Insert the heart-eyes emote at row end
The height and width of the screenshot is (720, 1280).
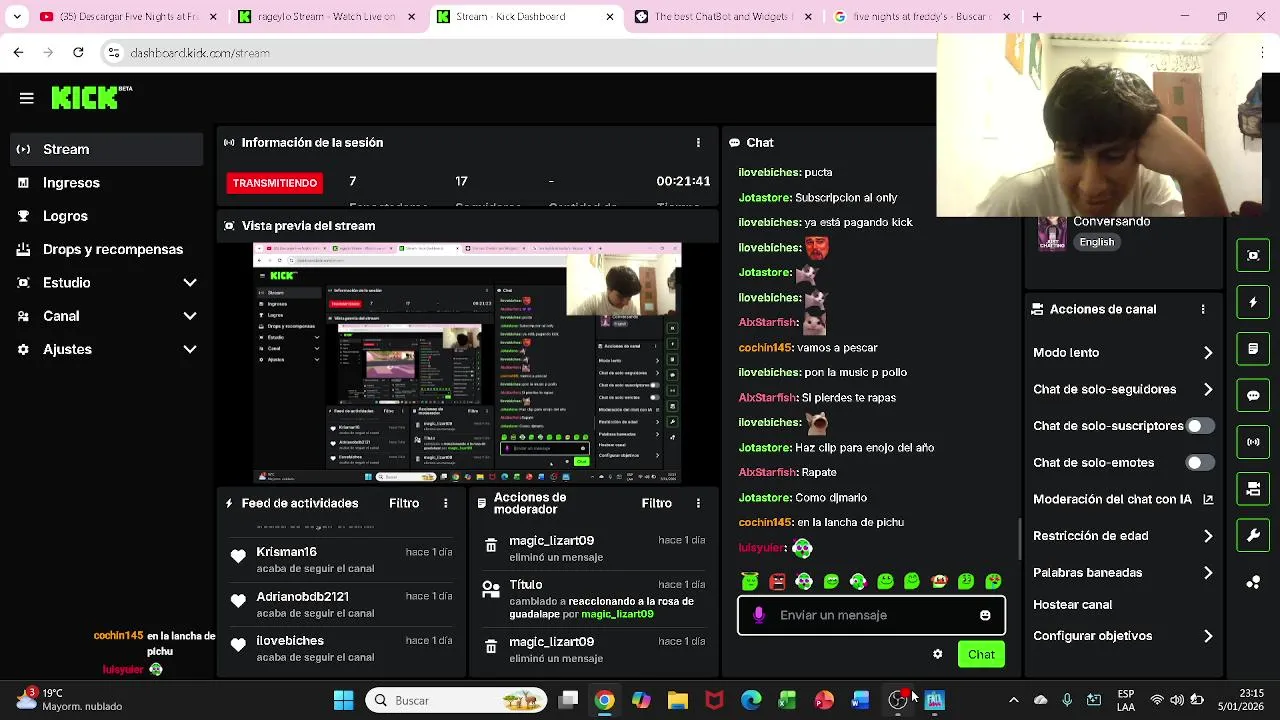click(993, 581)
